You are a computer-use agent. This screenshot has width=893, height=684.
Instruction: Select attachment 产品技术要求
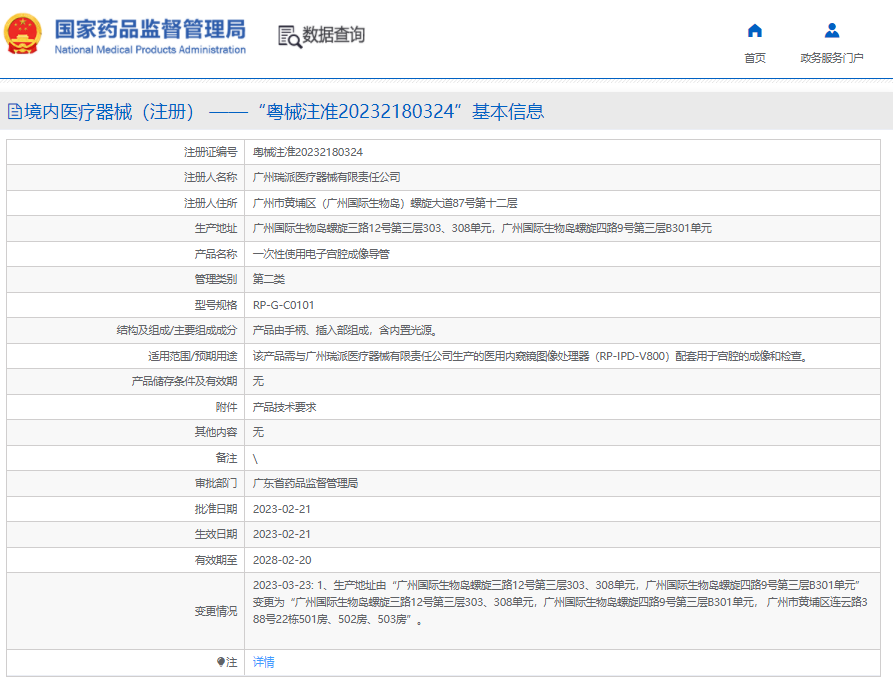tap(285, 407)
